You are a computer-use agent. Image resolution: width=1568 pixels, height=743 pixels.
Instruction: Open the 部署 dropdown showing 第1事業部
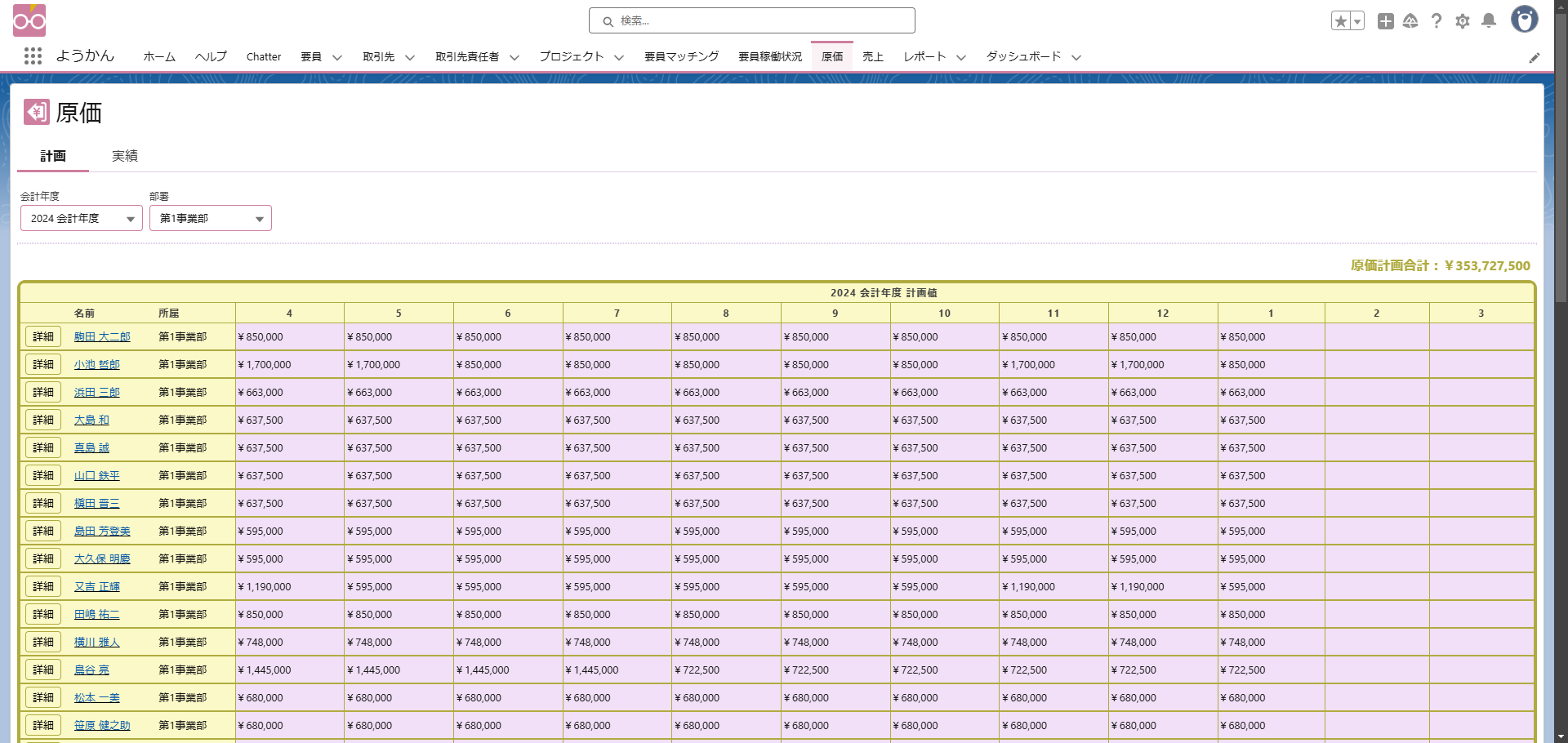tap(211, 218)
